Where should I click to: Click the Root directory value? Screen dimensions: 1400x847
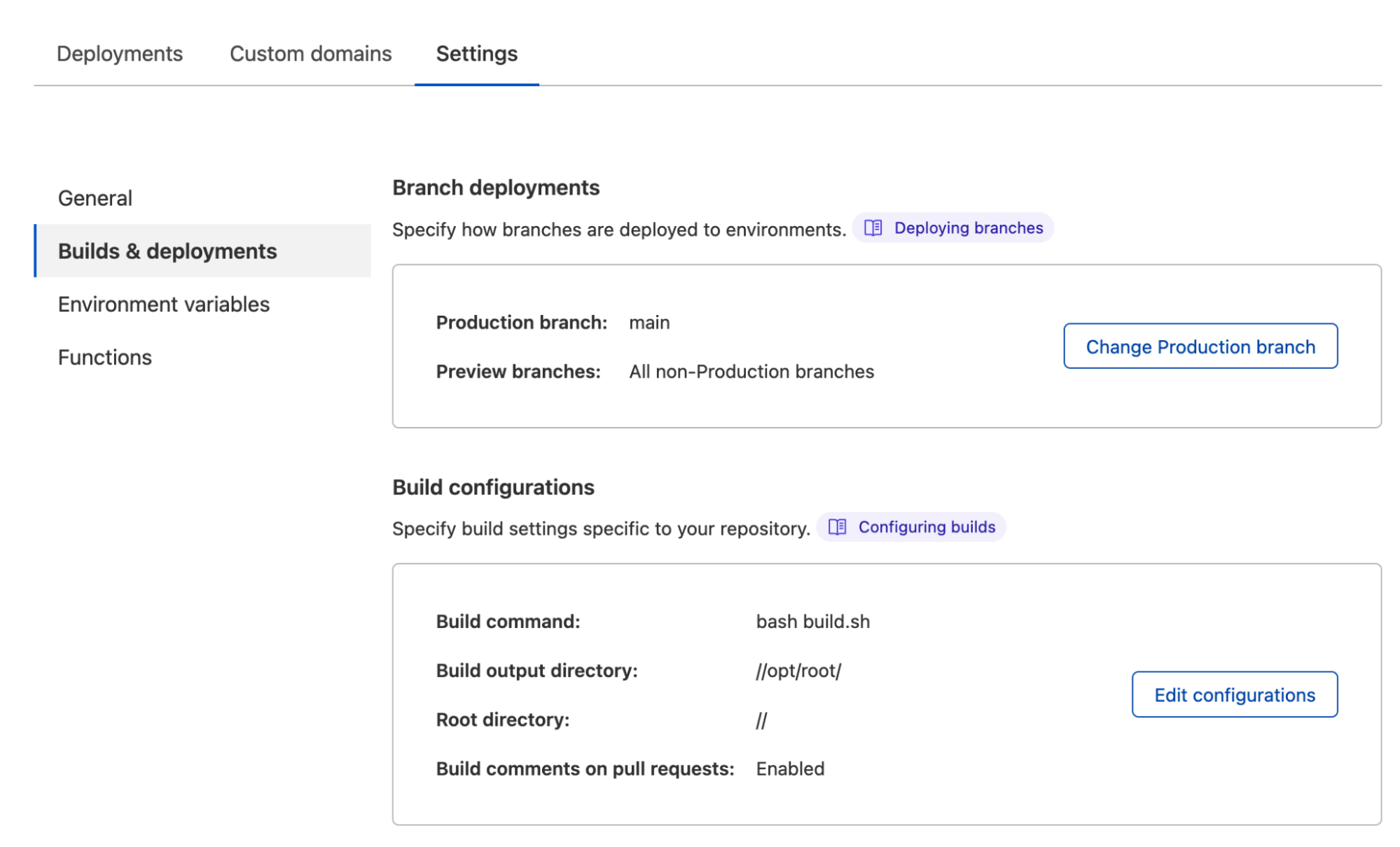pyautogui.click(x=761, y=719)
